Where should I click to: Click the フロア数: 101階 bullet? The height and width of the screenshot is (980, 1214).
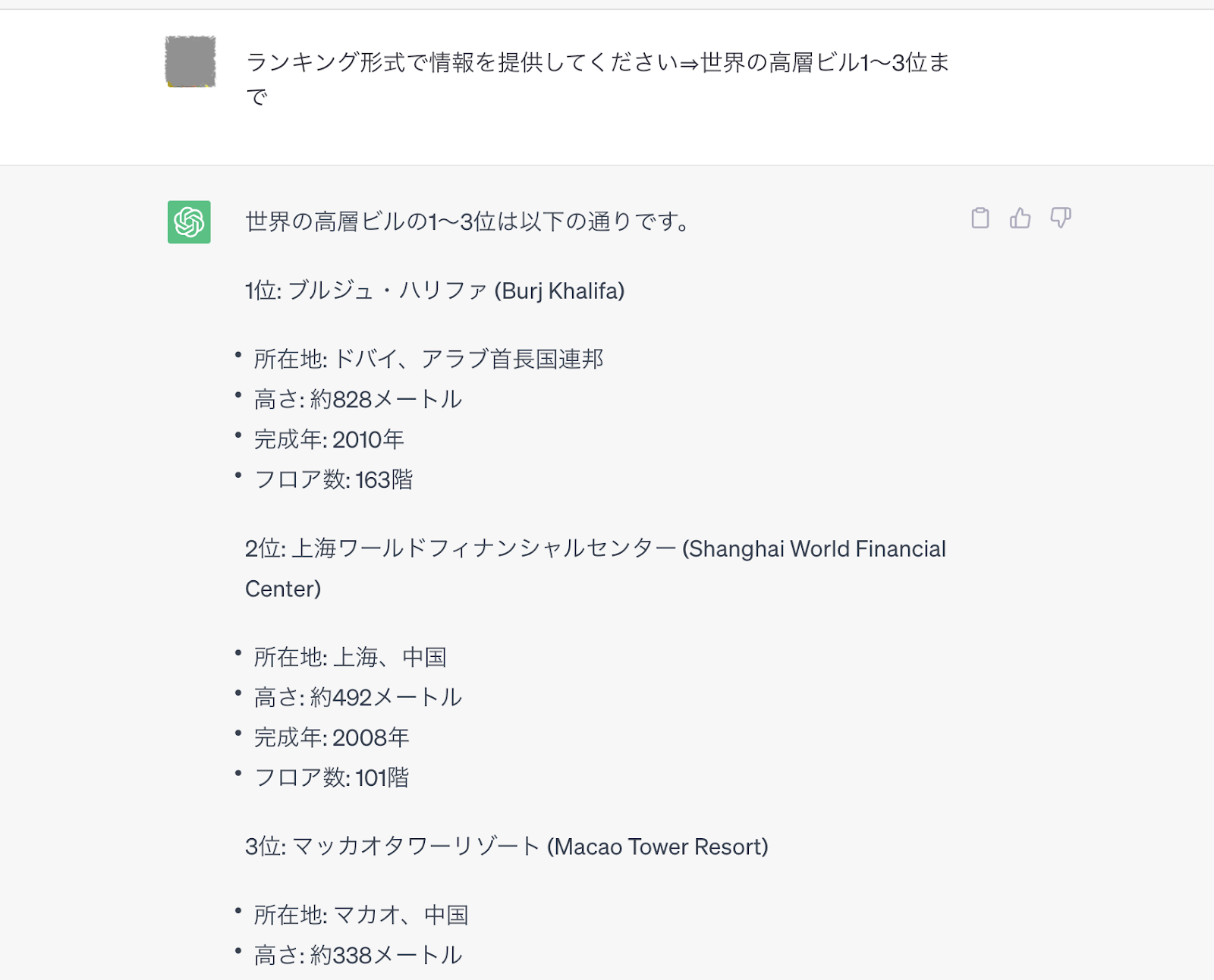[x=332, y=777]
